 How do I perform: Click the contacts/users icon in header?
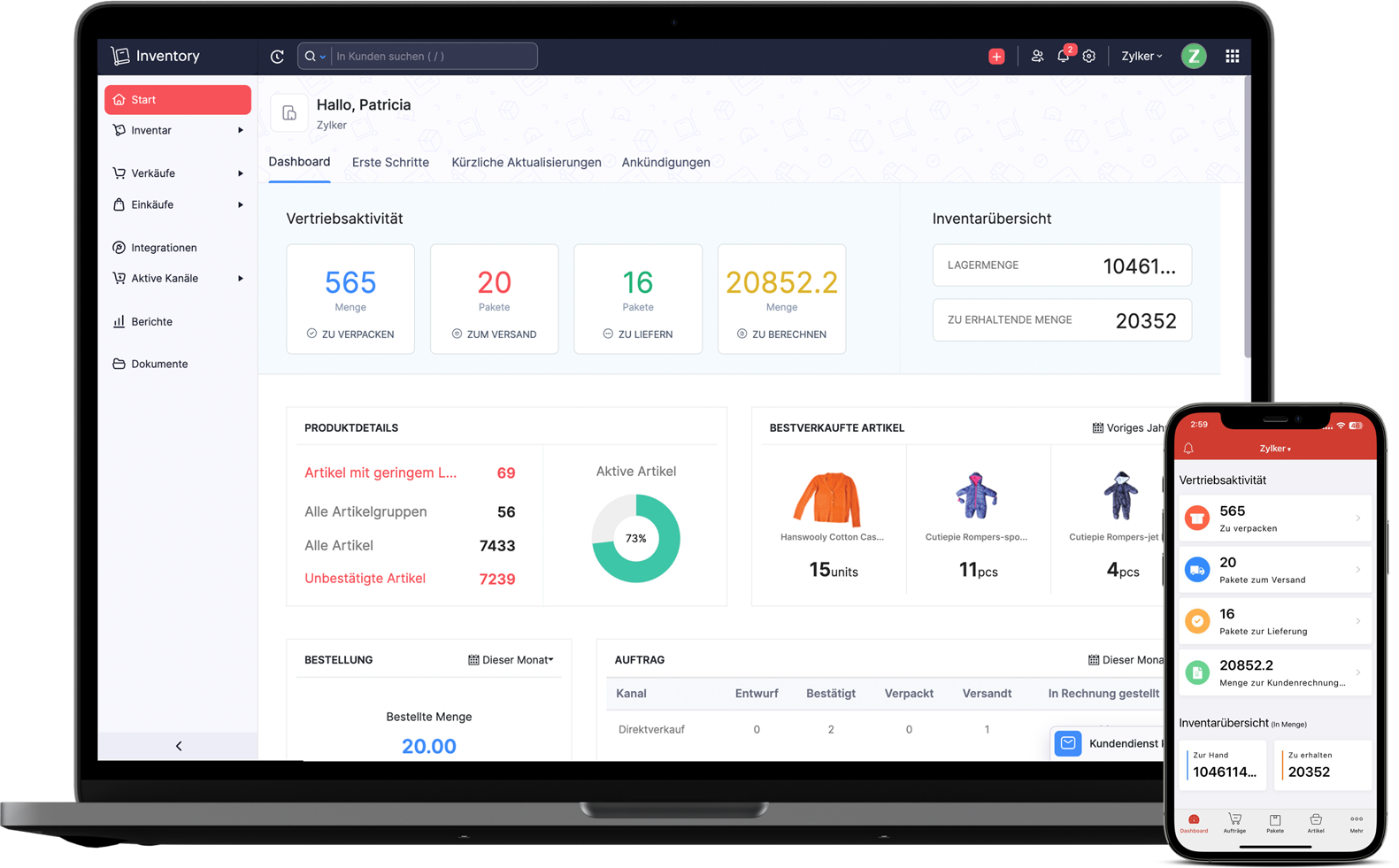(x=1037, y=57)
